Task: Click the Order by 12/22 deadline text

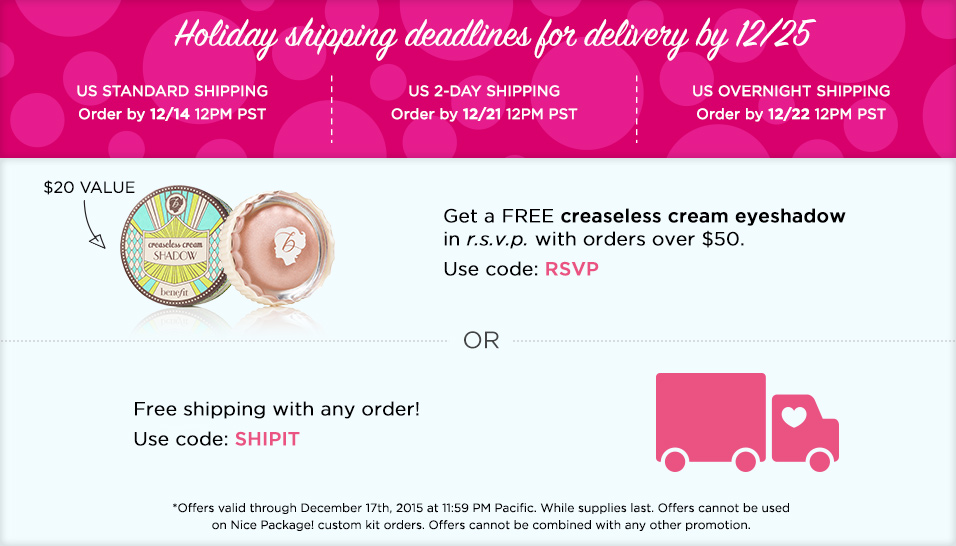Action: click(x=791, y=114)
